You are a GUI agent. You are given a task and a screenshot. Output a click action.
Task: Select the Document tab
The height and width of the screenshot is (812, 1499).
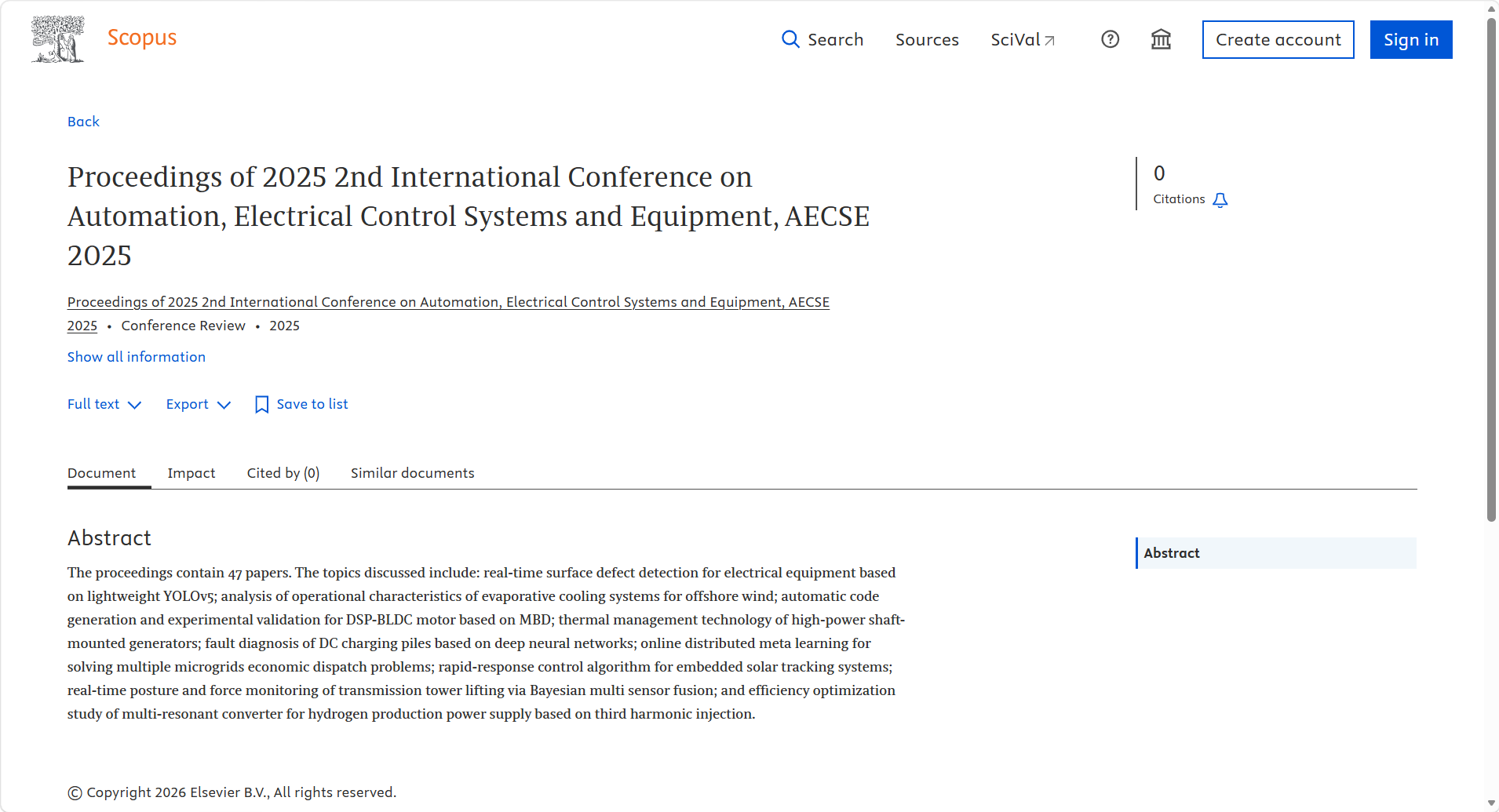101,473
